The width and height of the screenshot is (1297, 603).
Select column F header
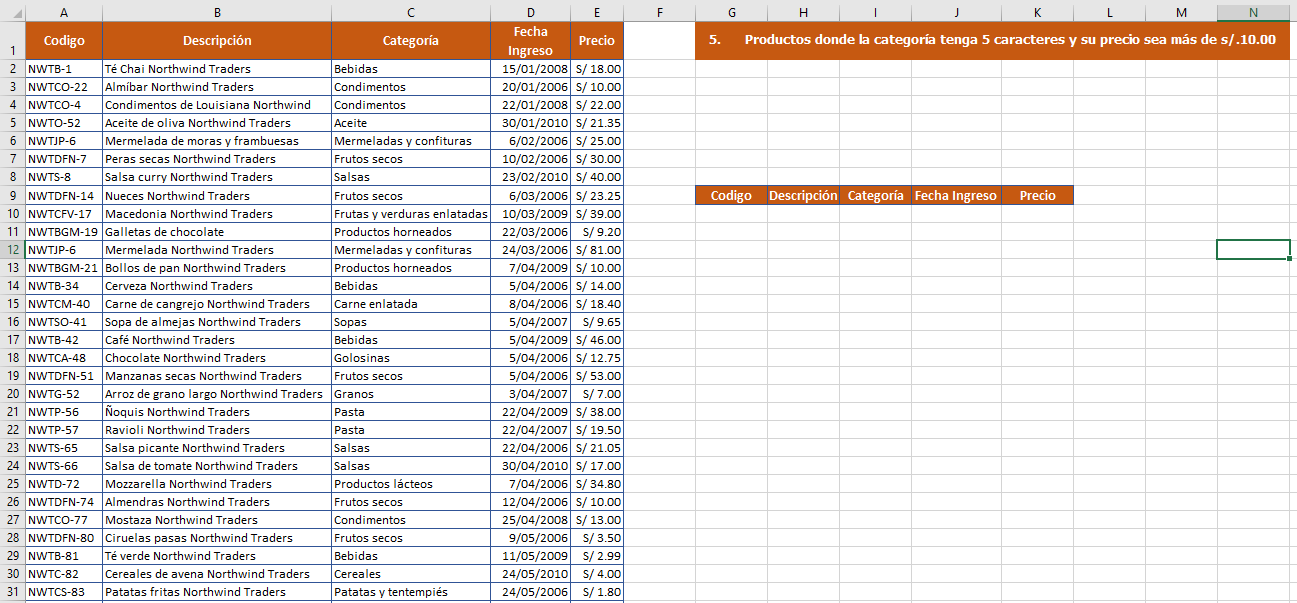[x=659, y=11]
